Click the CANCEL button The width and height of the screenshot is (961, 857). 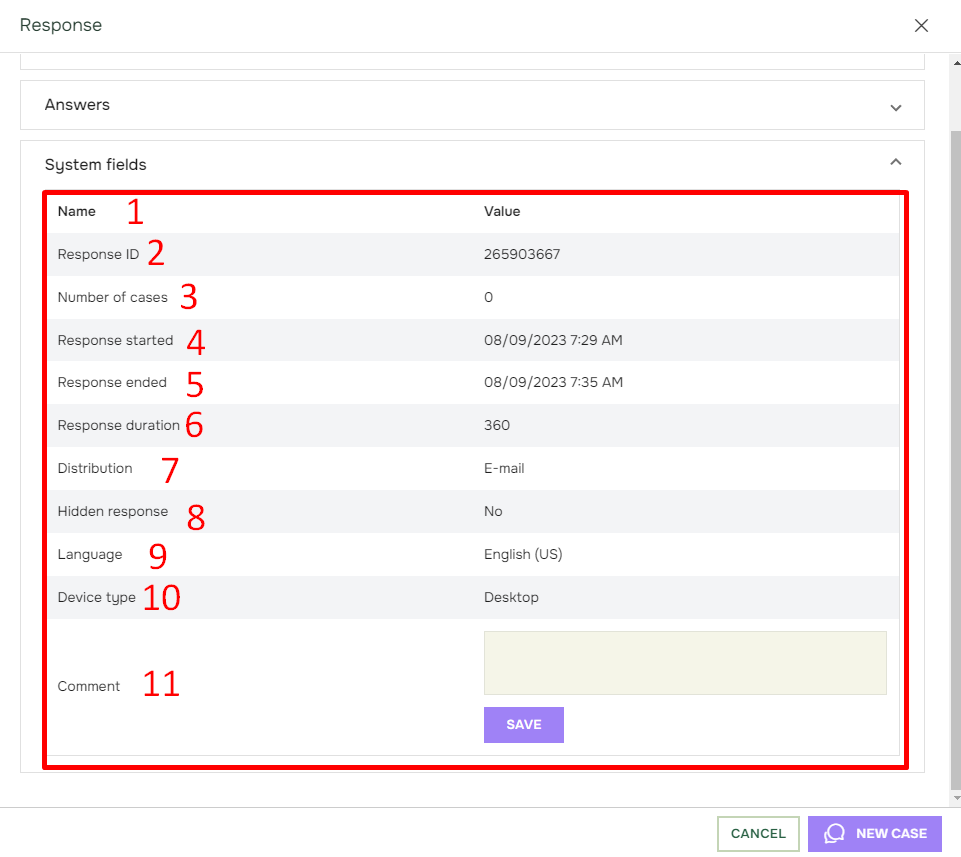point(758,834)
